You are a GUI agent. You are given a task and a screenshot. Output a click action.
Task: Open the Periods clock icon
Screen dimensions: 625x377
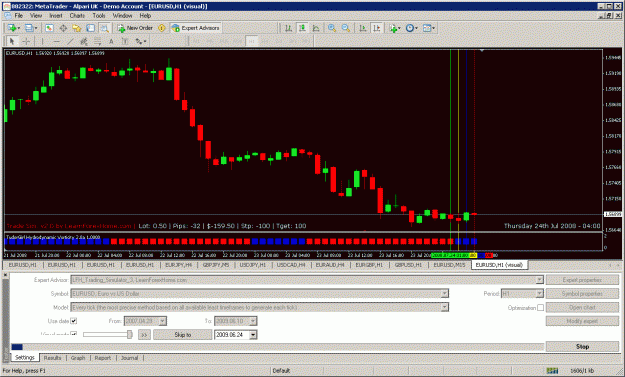coord(411,28)
